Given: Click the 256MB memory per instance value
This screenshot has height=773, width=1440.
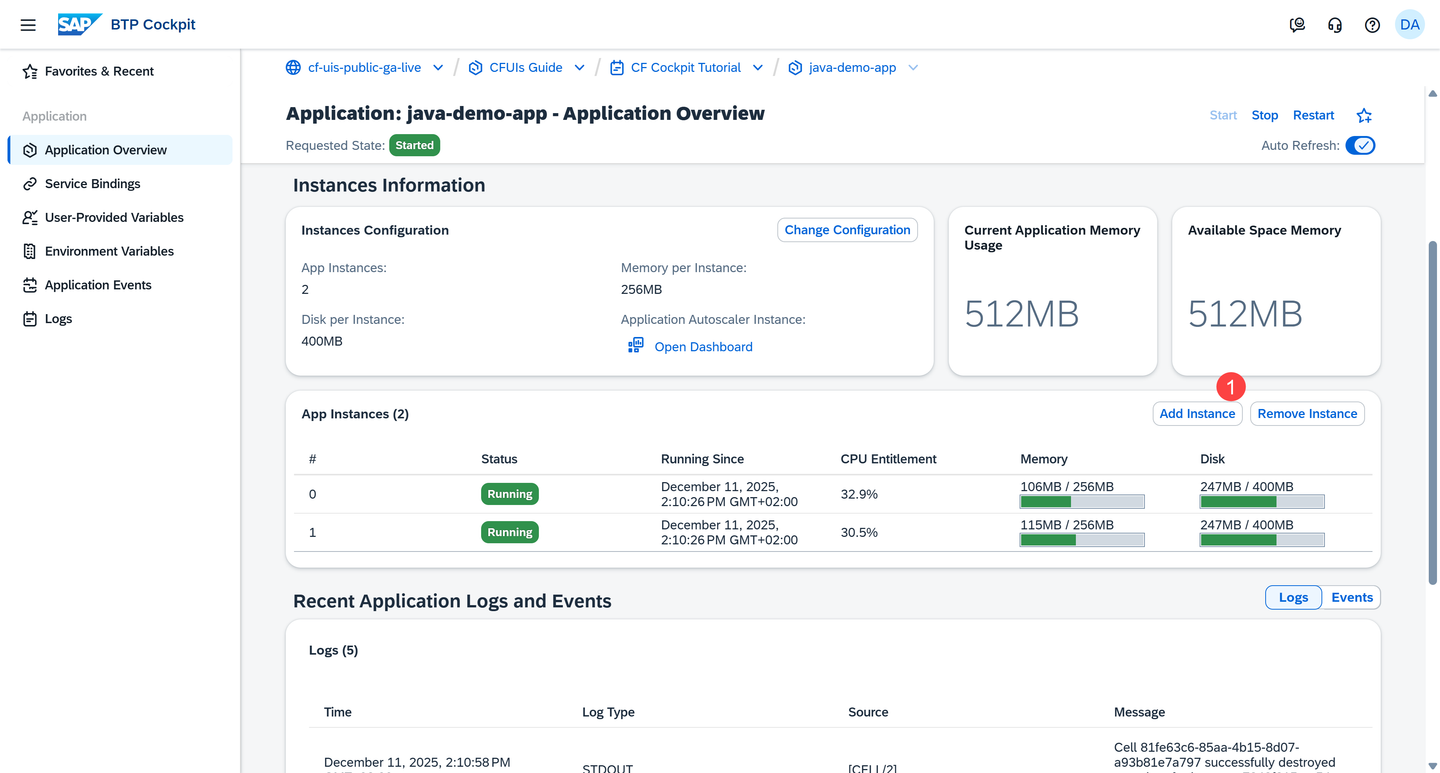Looking at the screenshot, I should (x=641, y=289).
